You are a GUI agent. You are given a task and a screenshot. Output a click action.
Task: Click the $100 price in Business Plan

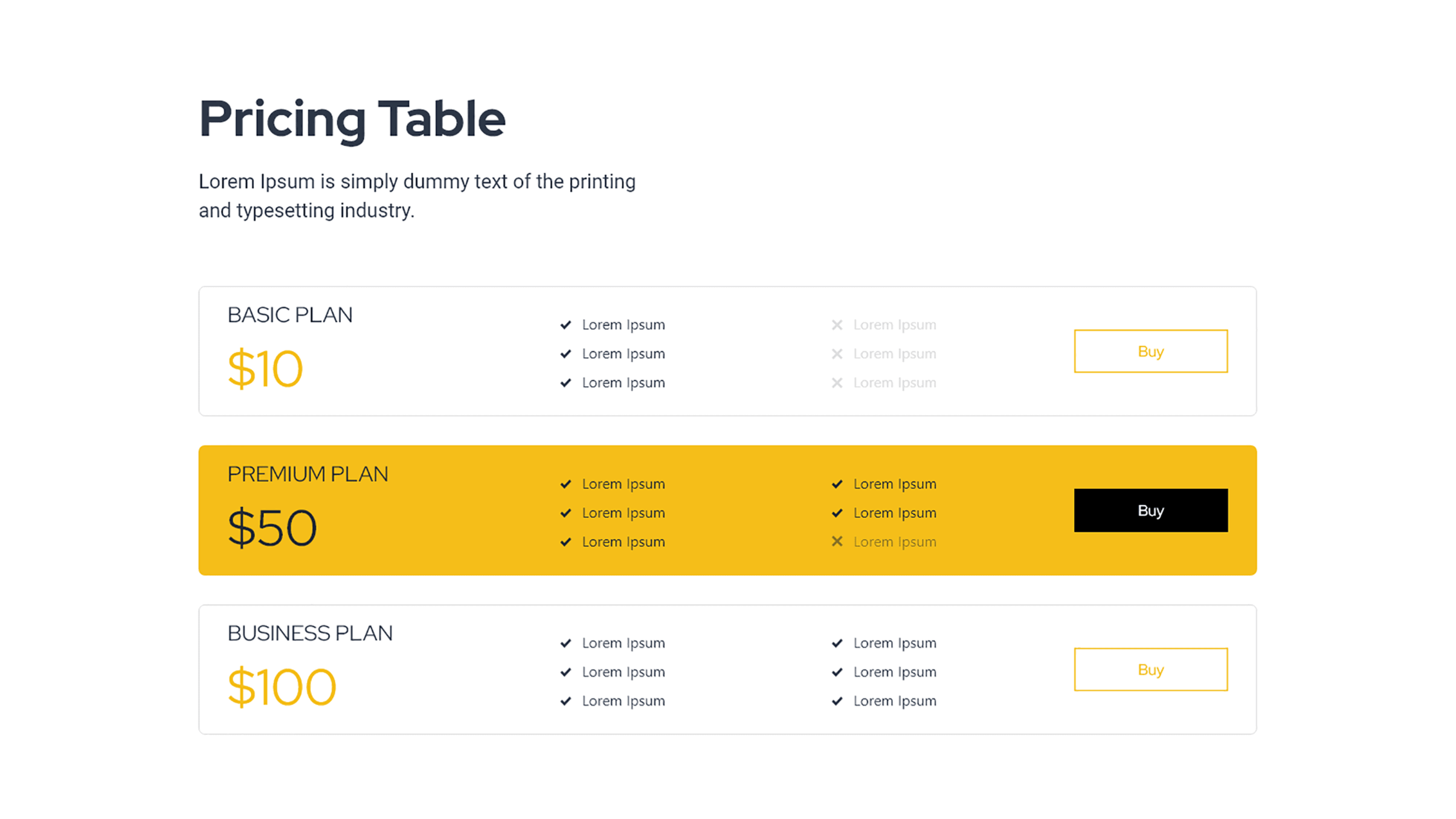click(x=281, y=687)
